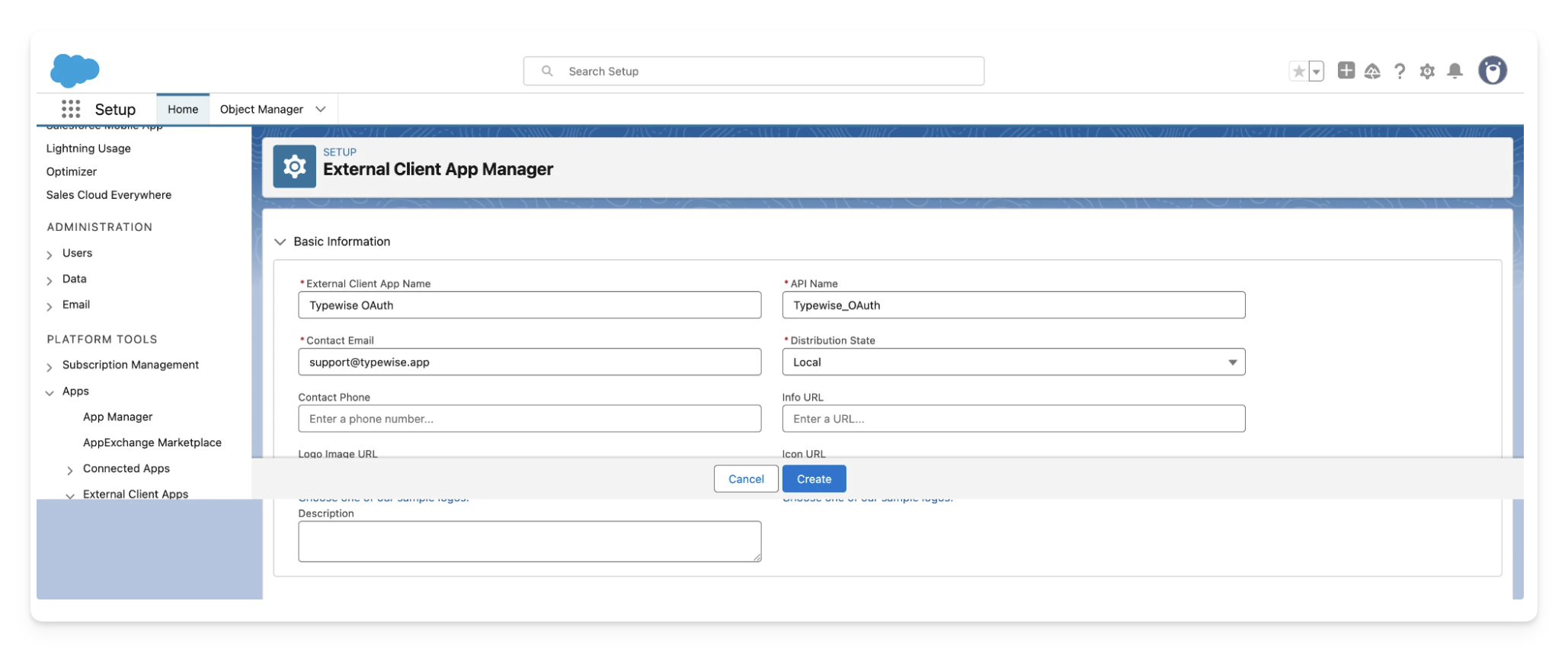This screenshot has height=652, width=1568.
Task: Open the user profile avatar
Action: [x=1493, y=70]
